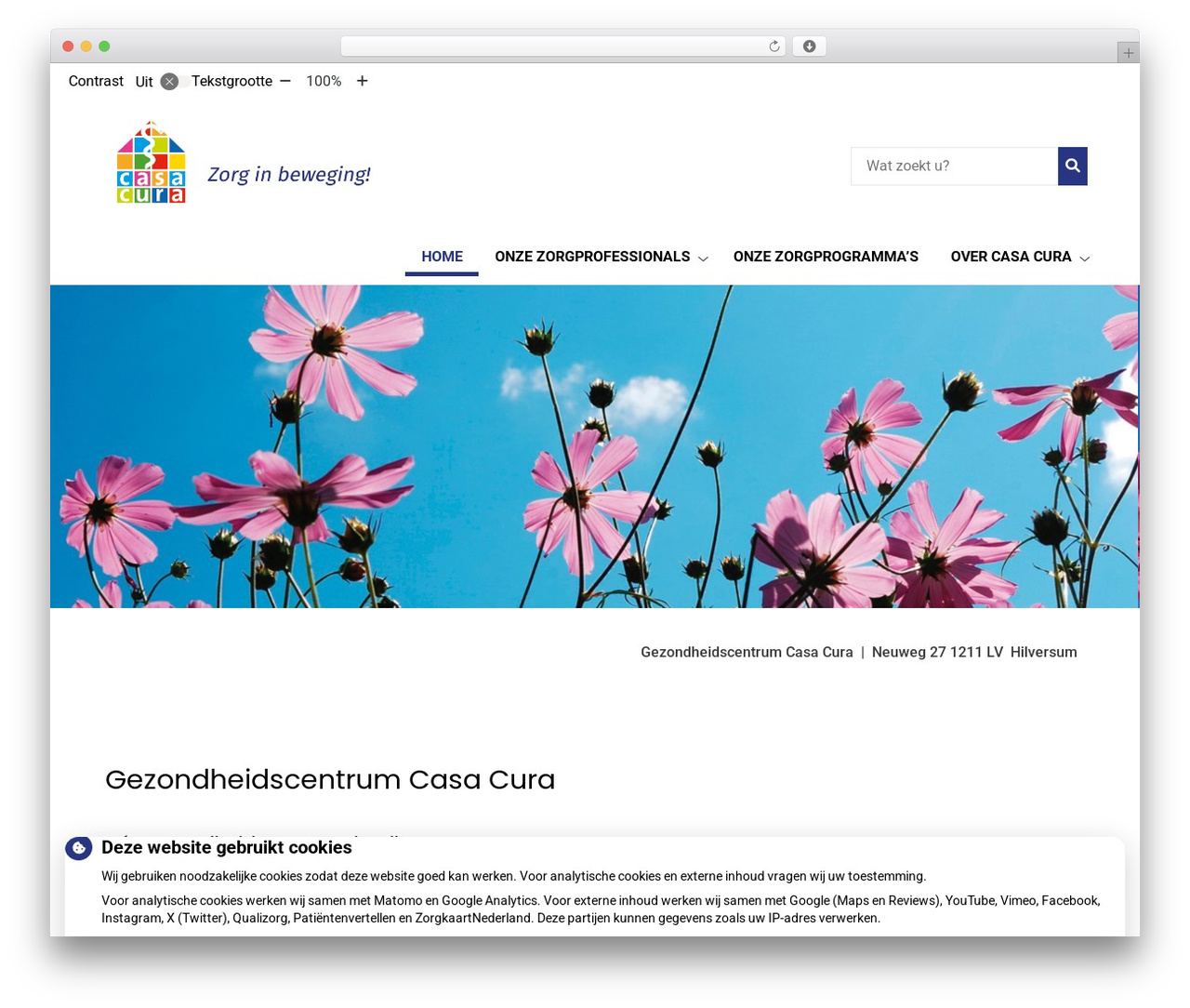Click the Casa Cura house logo
This screenshot has width=1190, height=1008.
tap(151, 163)
